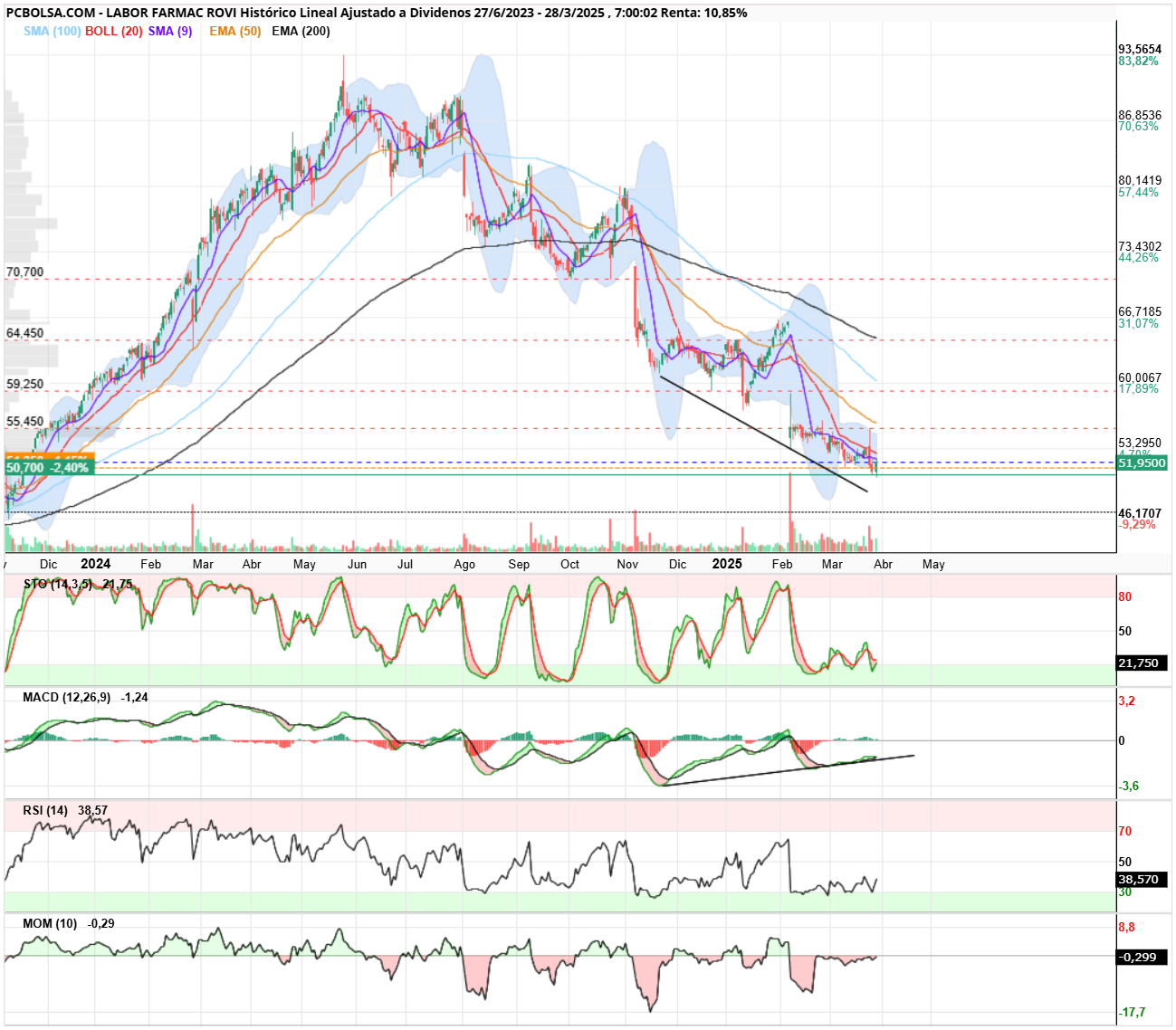1176x1030 pixels.
Task: Click the 60,0067 price axis value
Action: (1140, 377)
